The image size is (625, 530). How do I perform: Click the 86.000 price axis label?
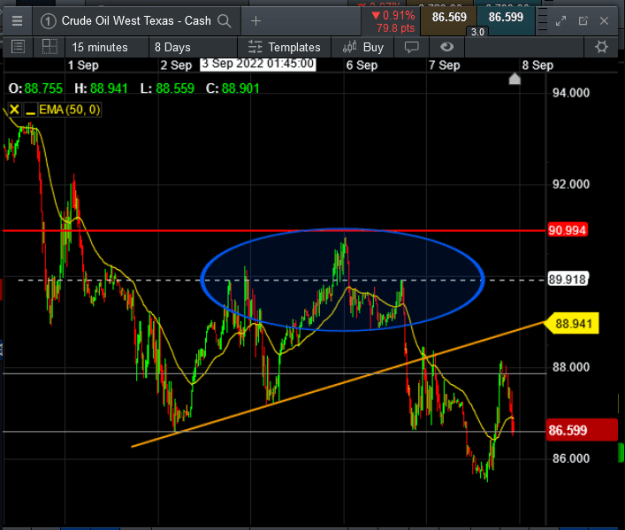coord(571,458)
